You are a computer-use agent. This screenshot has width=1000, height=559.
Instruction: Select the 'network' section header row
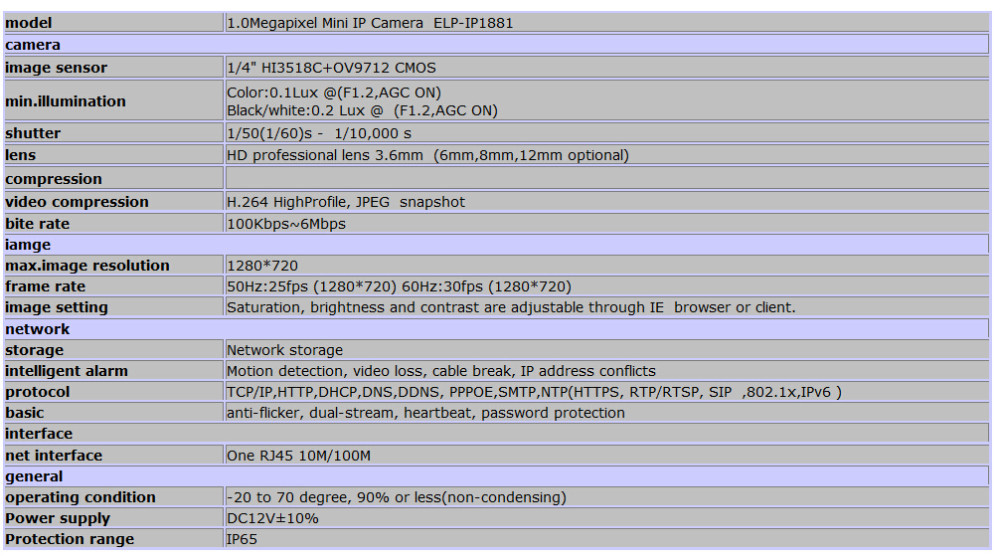click(x=500, y=328)
